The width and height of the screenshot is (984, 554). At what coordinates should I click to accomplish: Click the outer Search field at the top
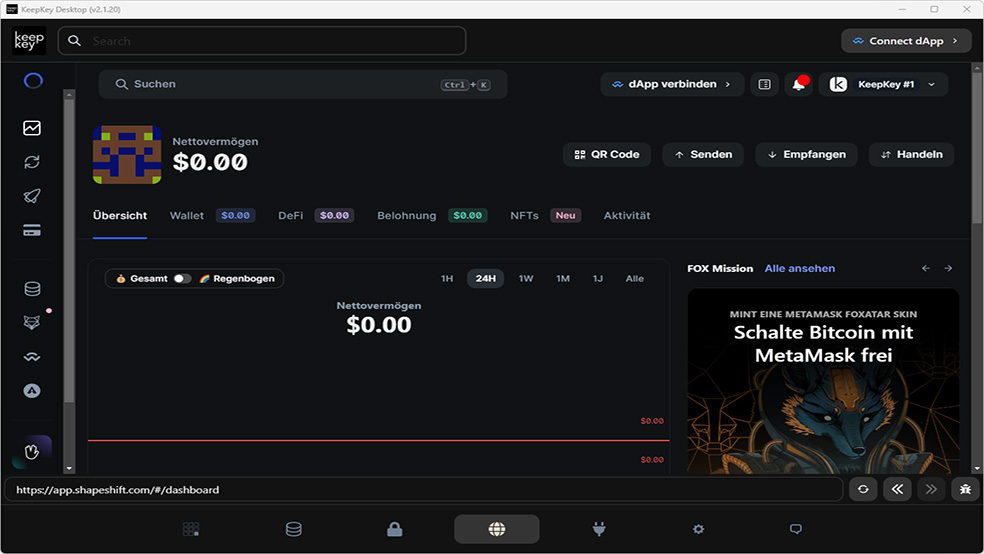pos(262,41)
